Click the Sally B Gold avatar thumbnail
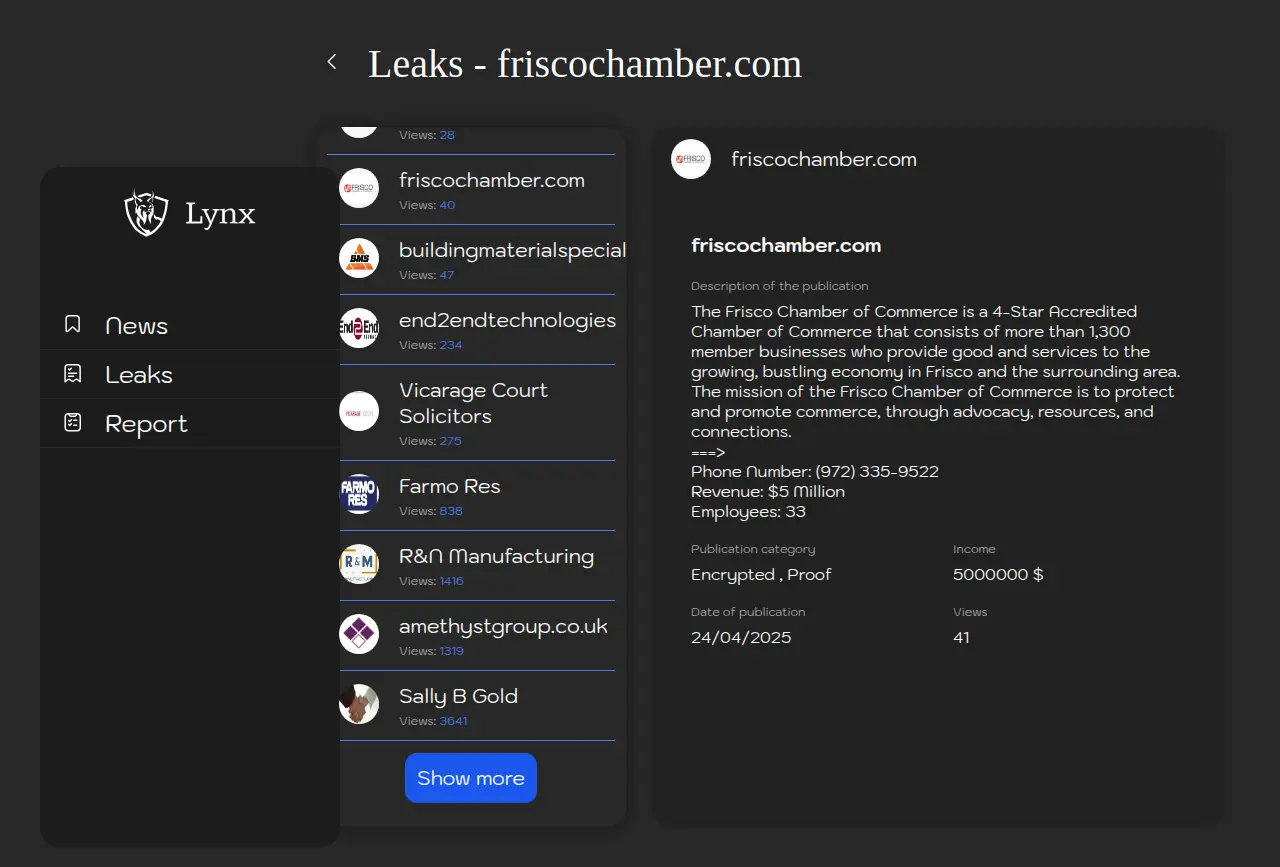Image resolution: width=1280 pixels, height=867 pixels. pyautogui.click(x=359, y=704)
